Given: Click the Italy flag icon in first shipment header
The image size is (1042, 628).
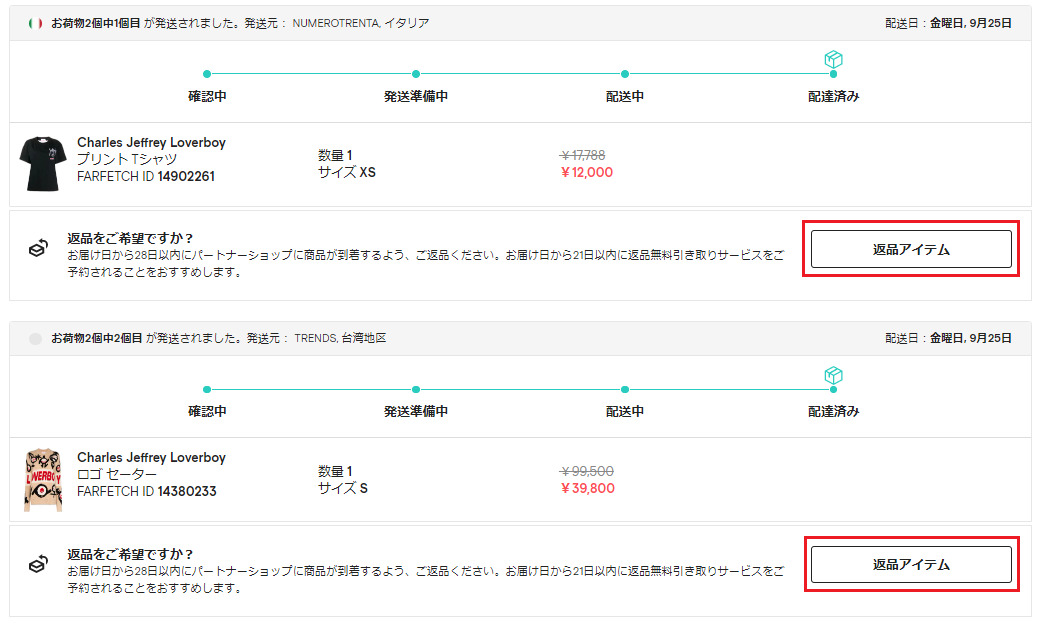Looking at the screenshot, I should [x=35, y=23].
